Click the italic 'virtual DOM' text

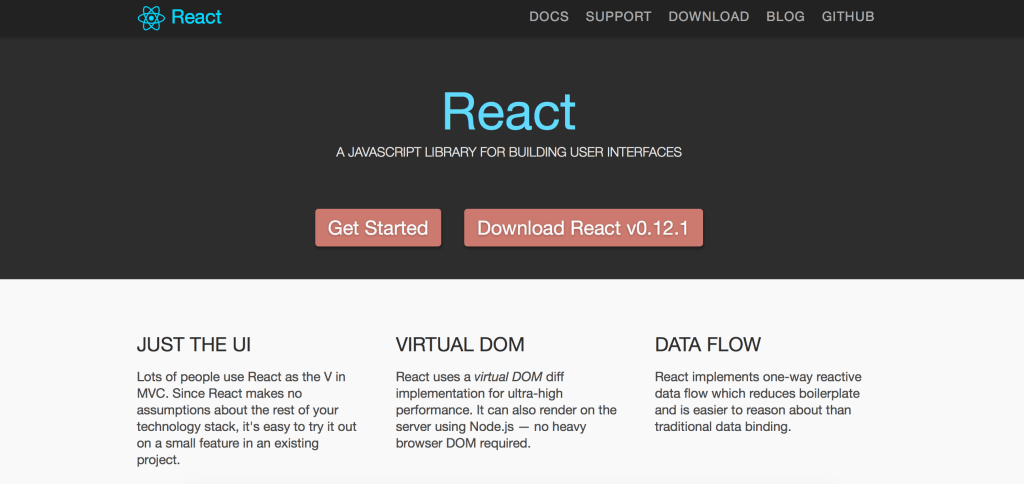(x=508, y=378)
